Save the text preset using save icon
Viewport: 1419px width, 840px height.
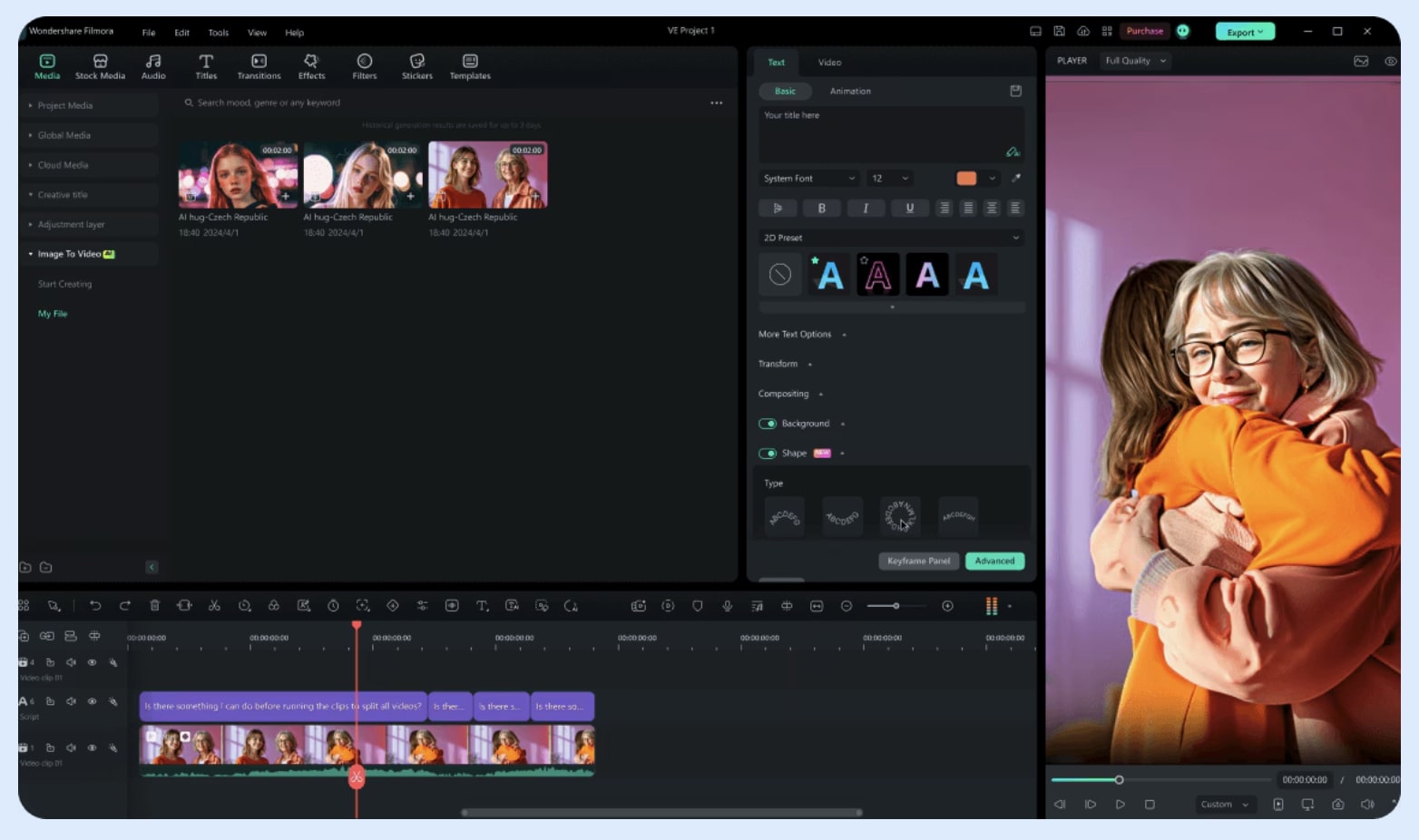(1016, 91)
